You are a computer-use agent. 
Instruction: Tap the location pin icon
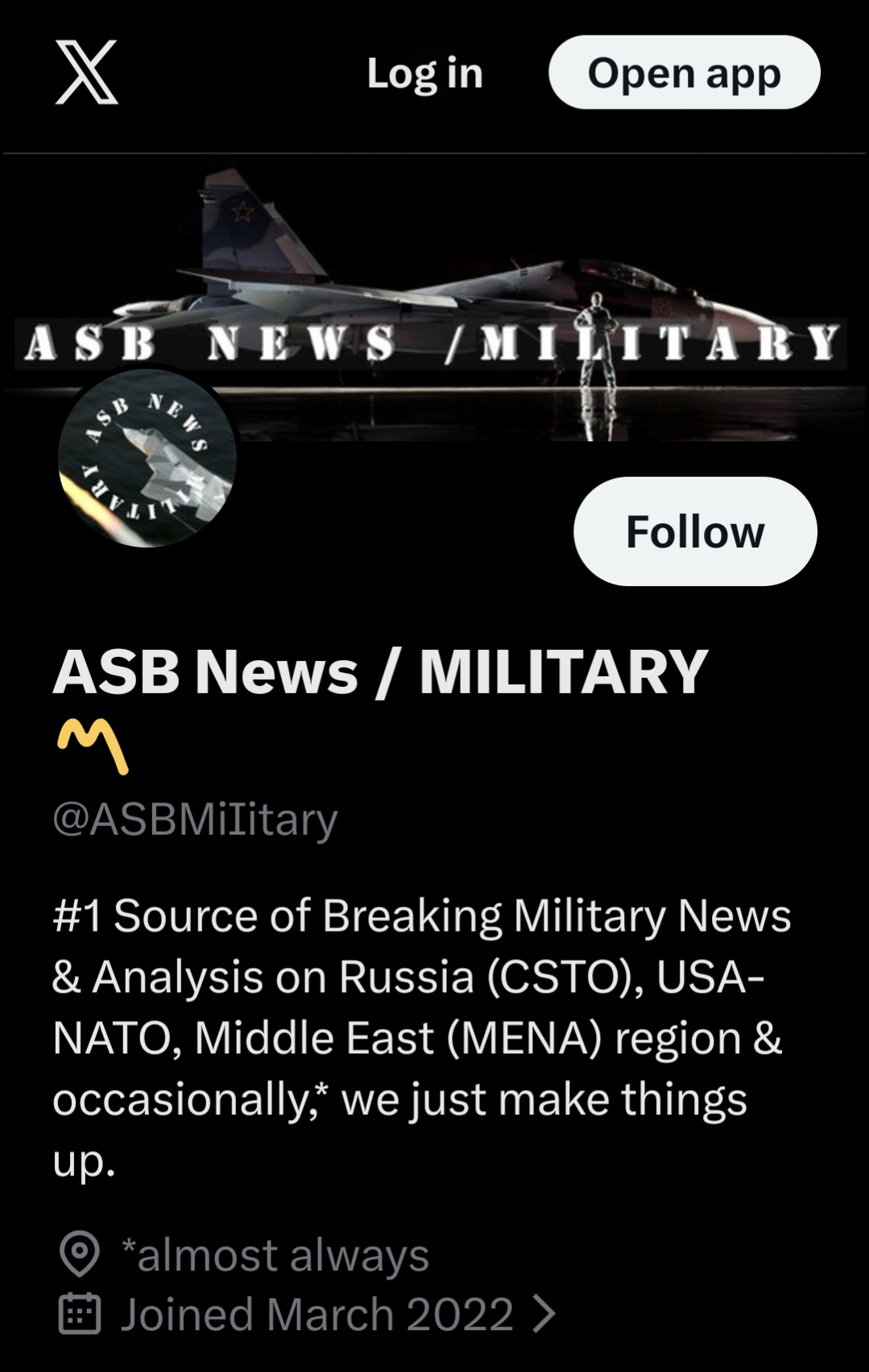[80, 1254]
